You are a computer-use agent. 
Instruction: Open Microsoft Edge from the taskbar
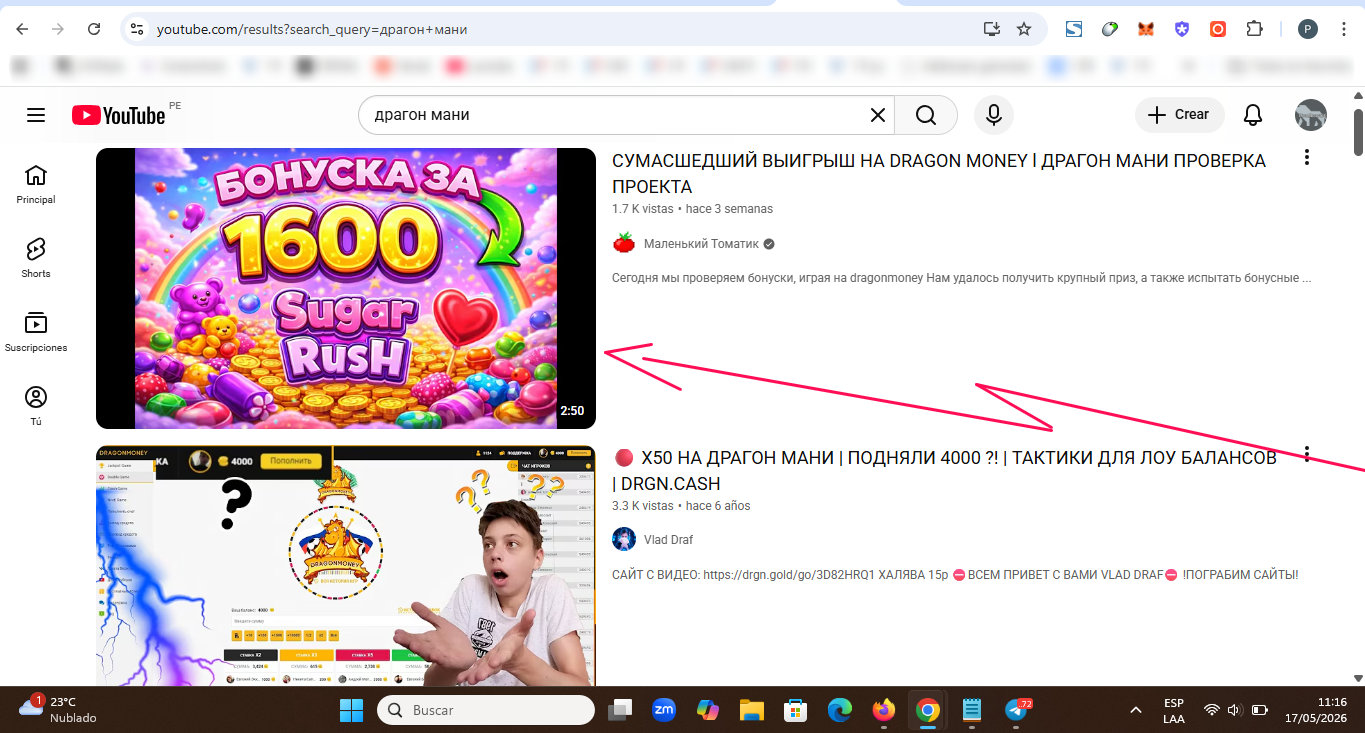pyautogui.click(x=840, y=710)
